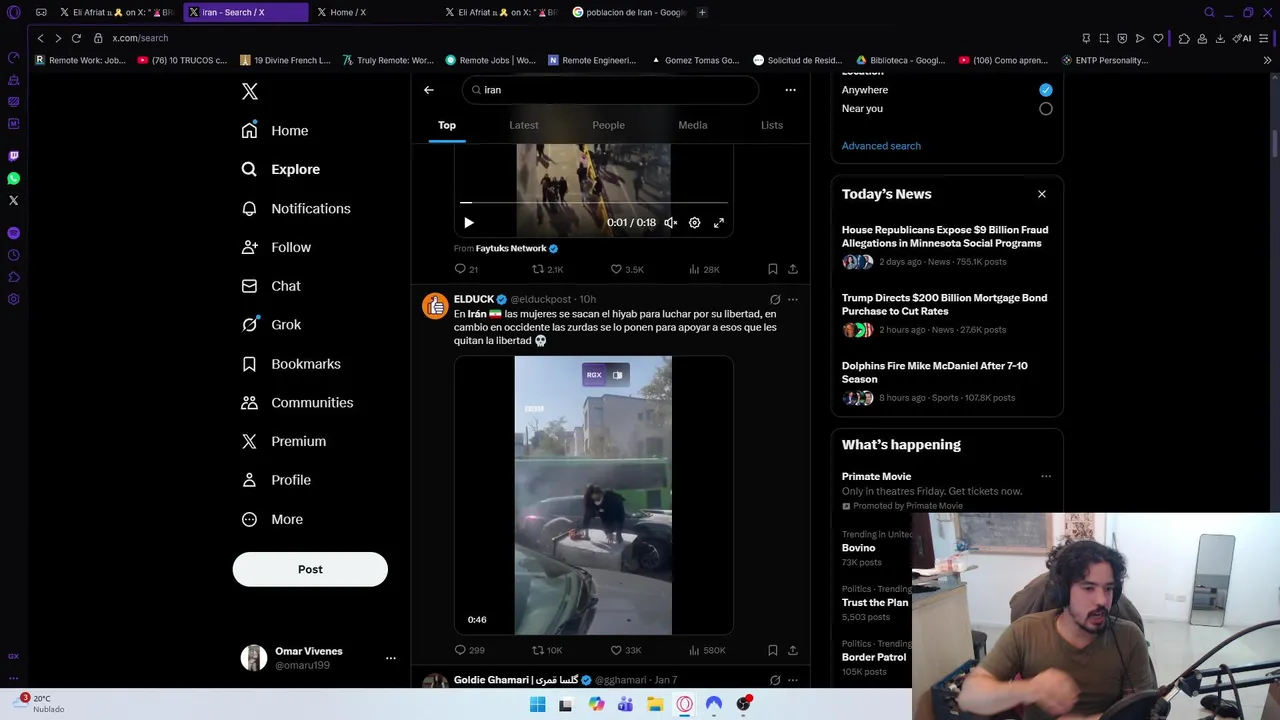Unmute the Faytuks video
Screen dimensions: 1280x720
coord(671,223)
